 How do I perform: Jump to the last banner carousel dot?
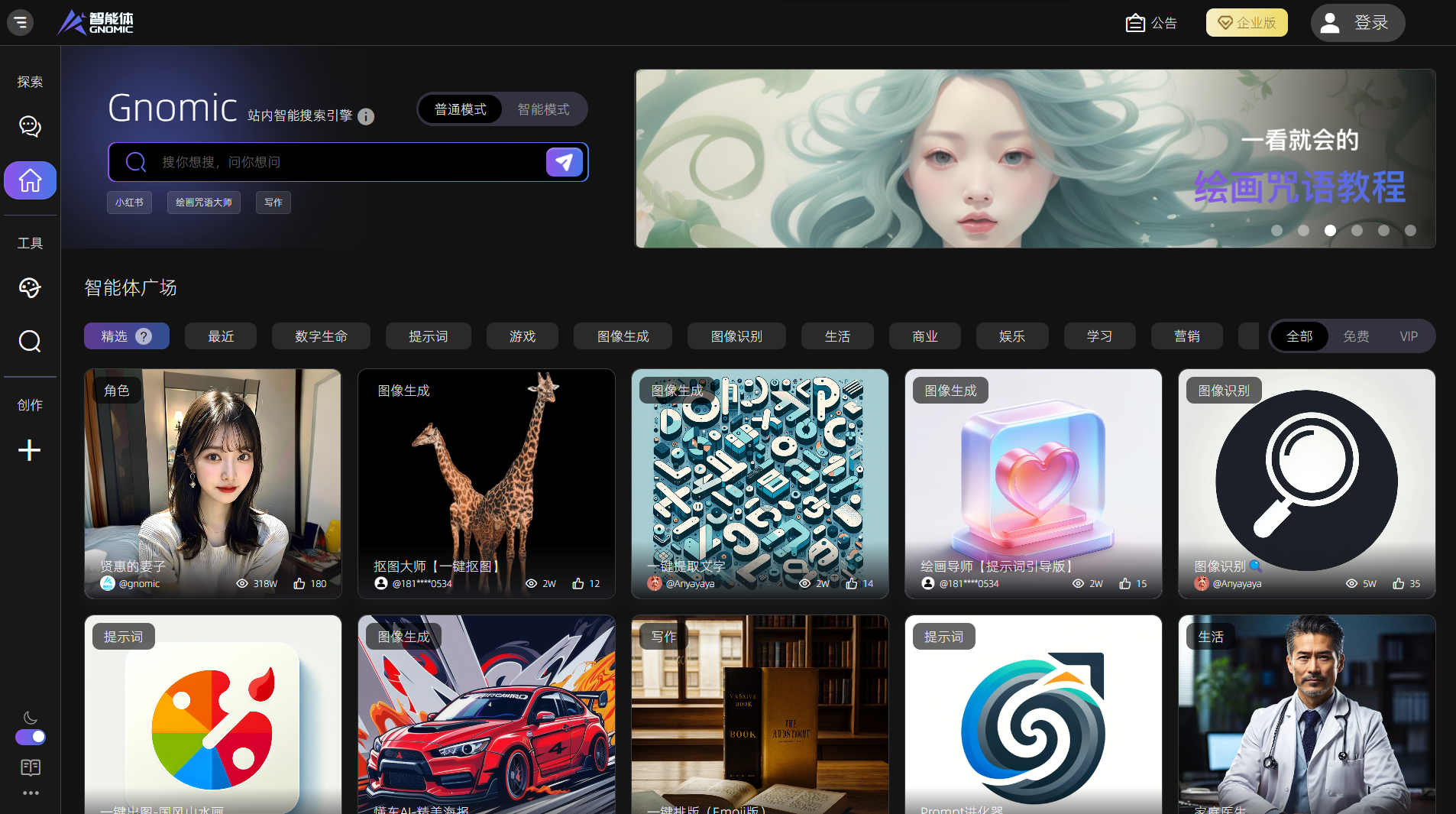(x=1410, y=230)
